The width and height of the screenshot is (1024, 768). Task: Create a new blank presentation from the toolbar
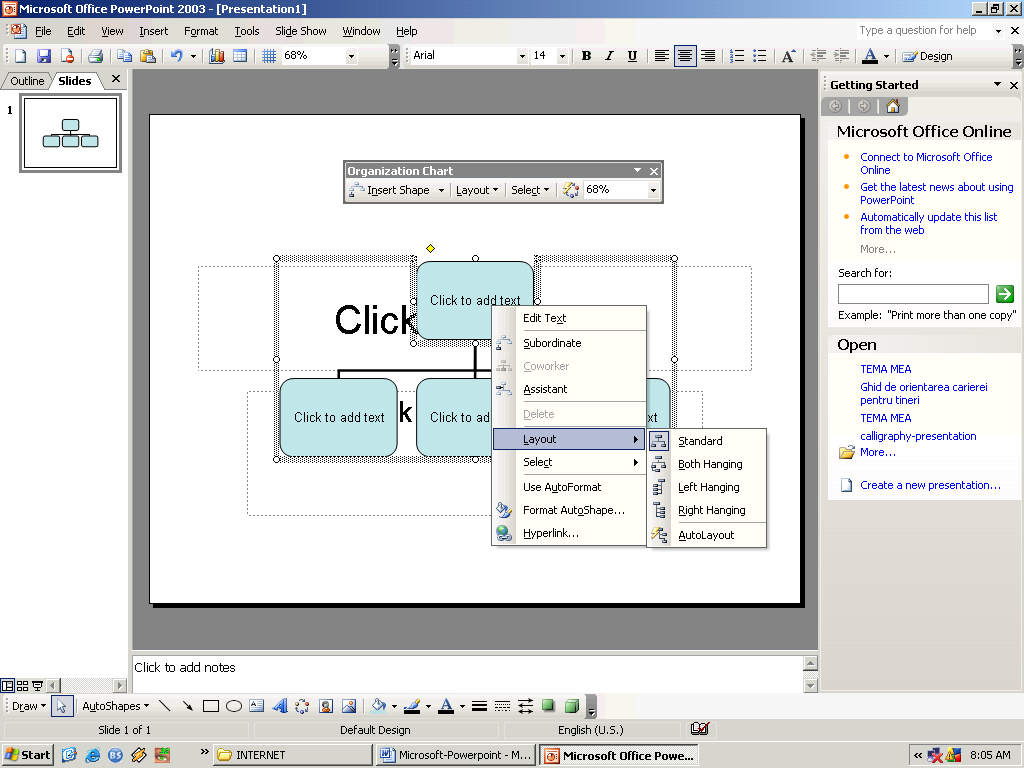pyautogui.click(x=20, y=56)
